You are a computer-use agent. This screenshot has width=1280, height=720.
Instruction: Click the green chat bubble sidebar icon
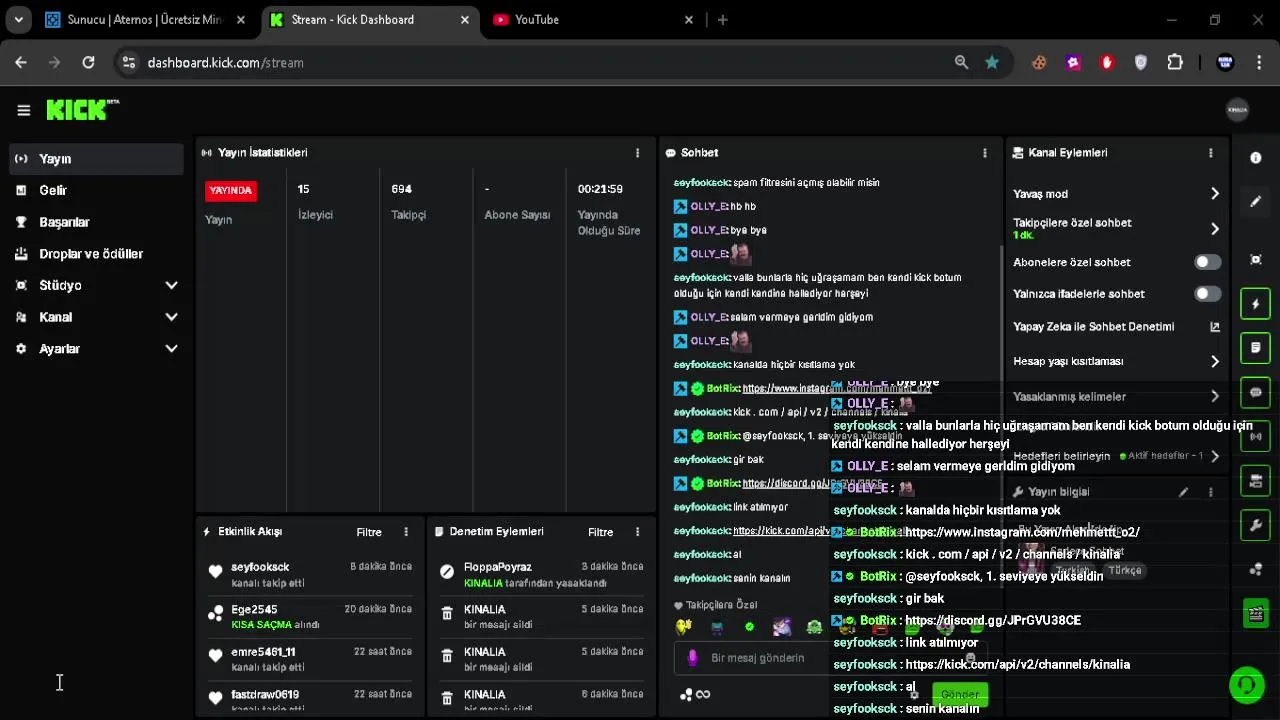point(1256,392)
